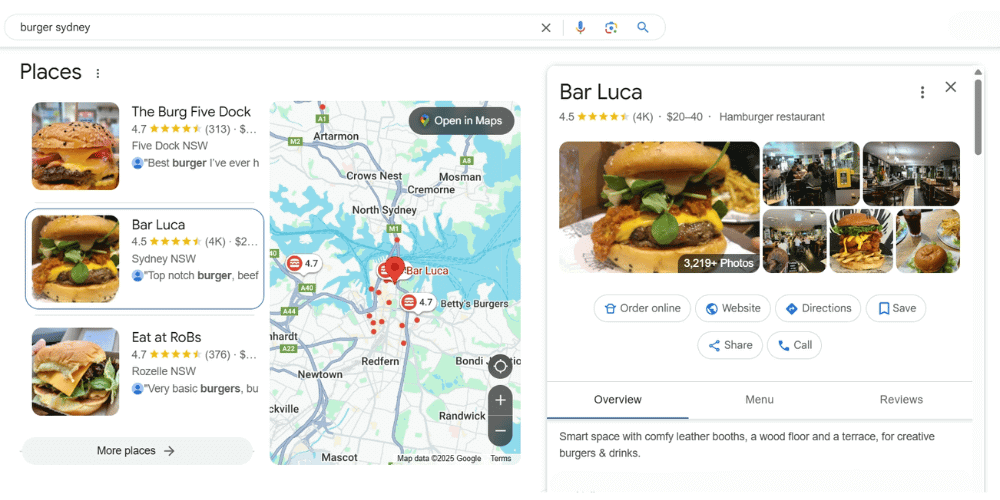Click the Newtown label on map

(x=320, y=375)
